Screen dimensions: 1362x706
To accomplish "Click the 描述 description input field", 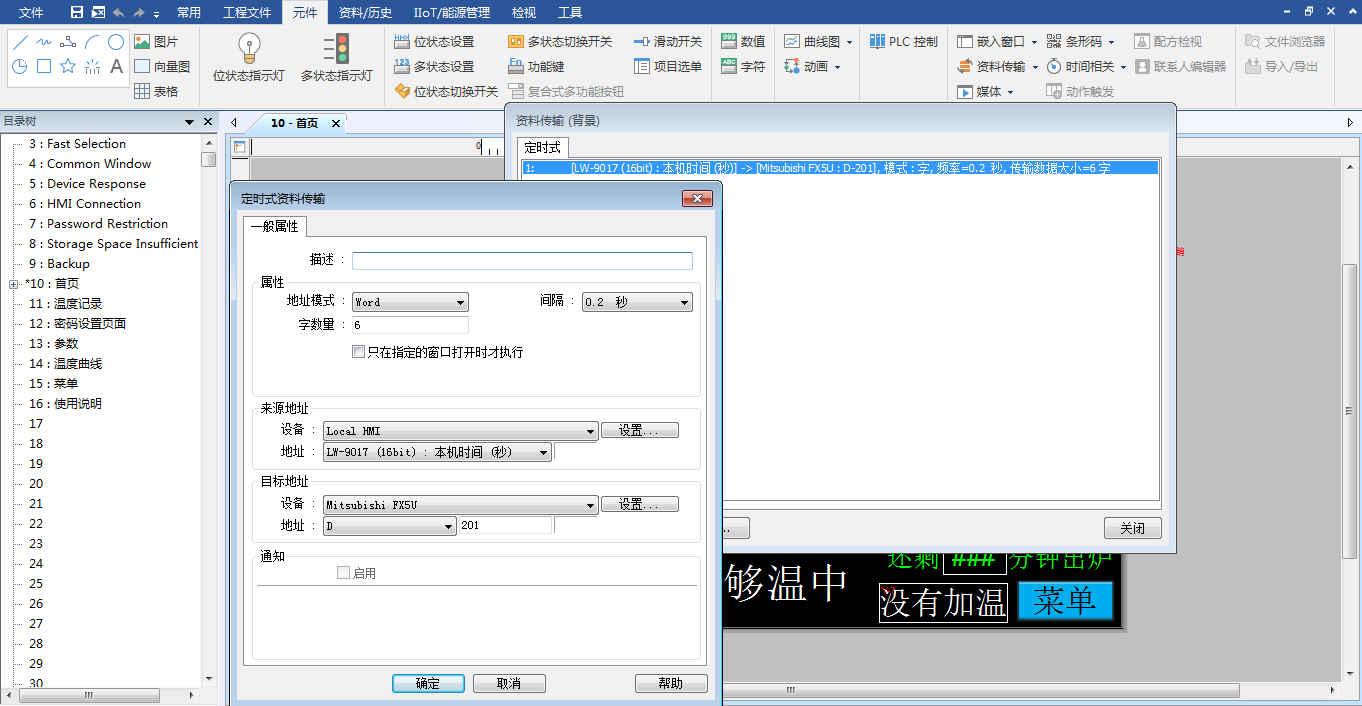I will point(522,261).
